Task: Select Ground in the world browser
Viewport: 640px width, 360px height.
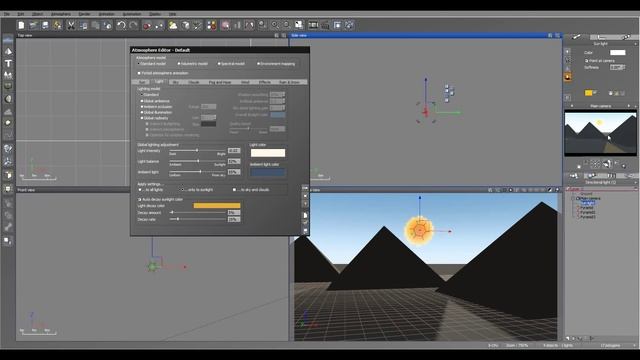Action: click(586, 194)
